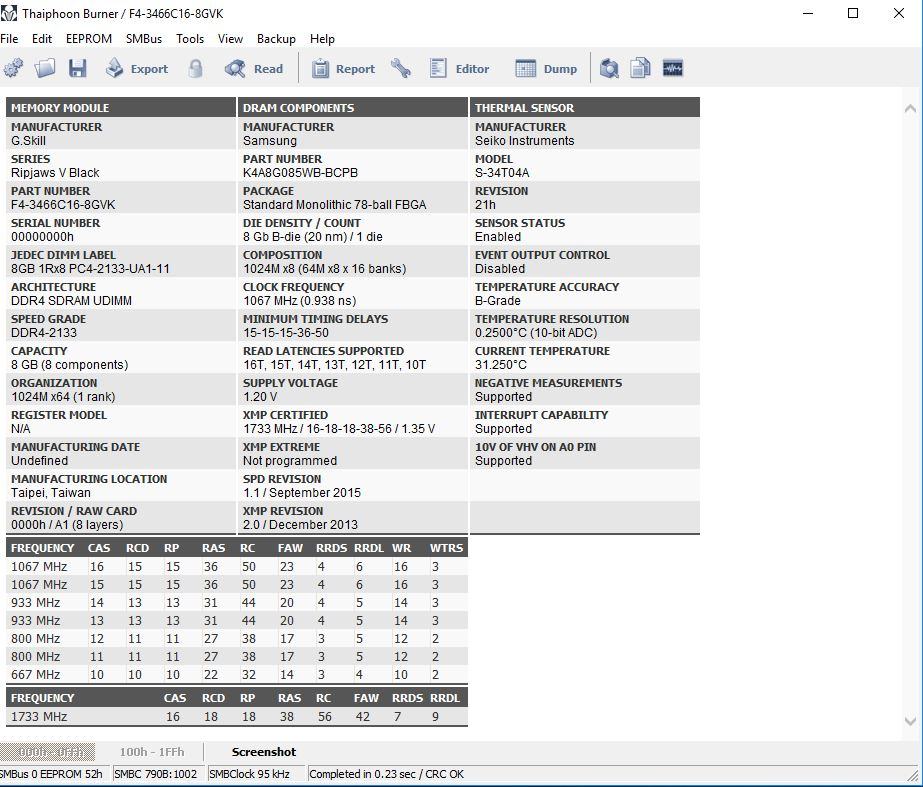Click thermal sensor model S-34T04A

coord(502,173)
